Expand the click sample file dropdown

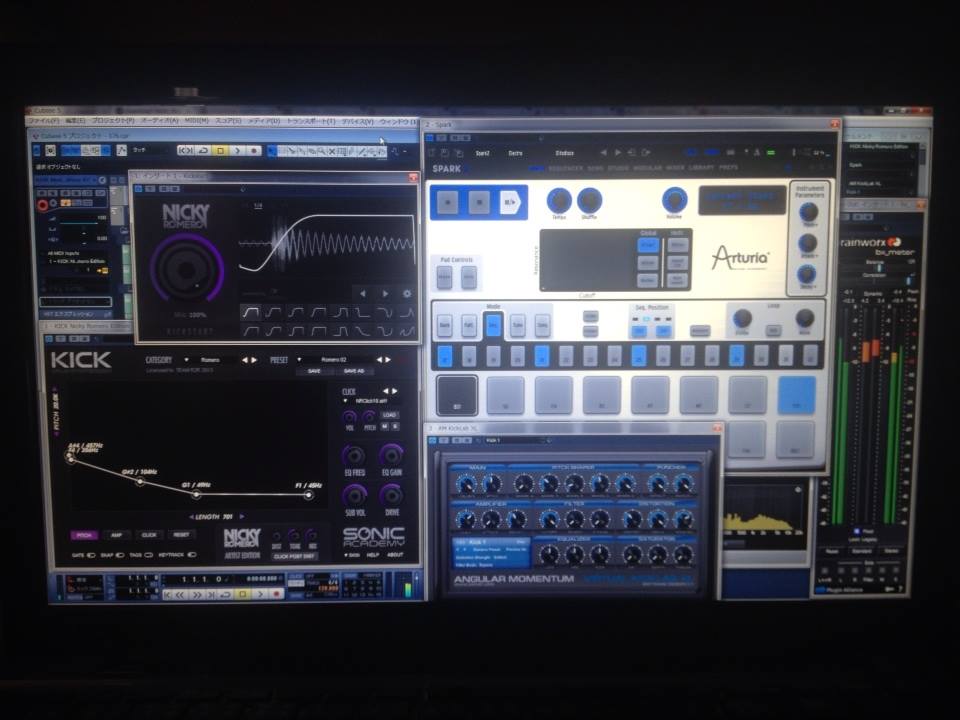pos(345,401)
